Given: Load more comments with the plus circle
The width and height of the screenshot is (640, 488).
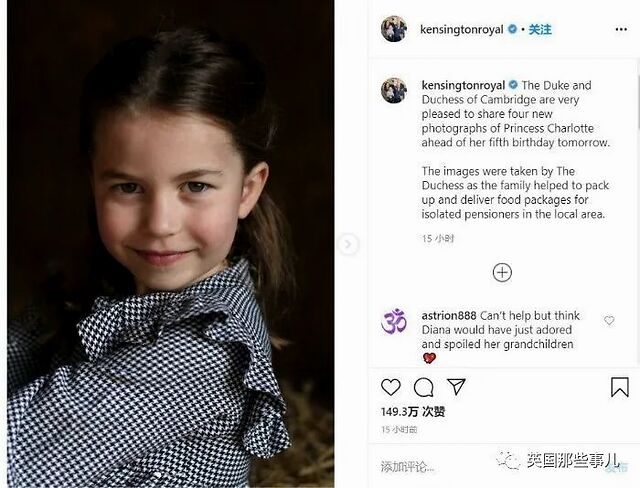Looking at the screenshot, I should click(x=502, y=272).
